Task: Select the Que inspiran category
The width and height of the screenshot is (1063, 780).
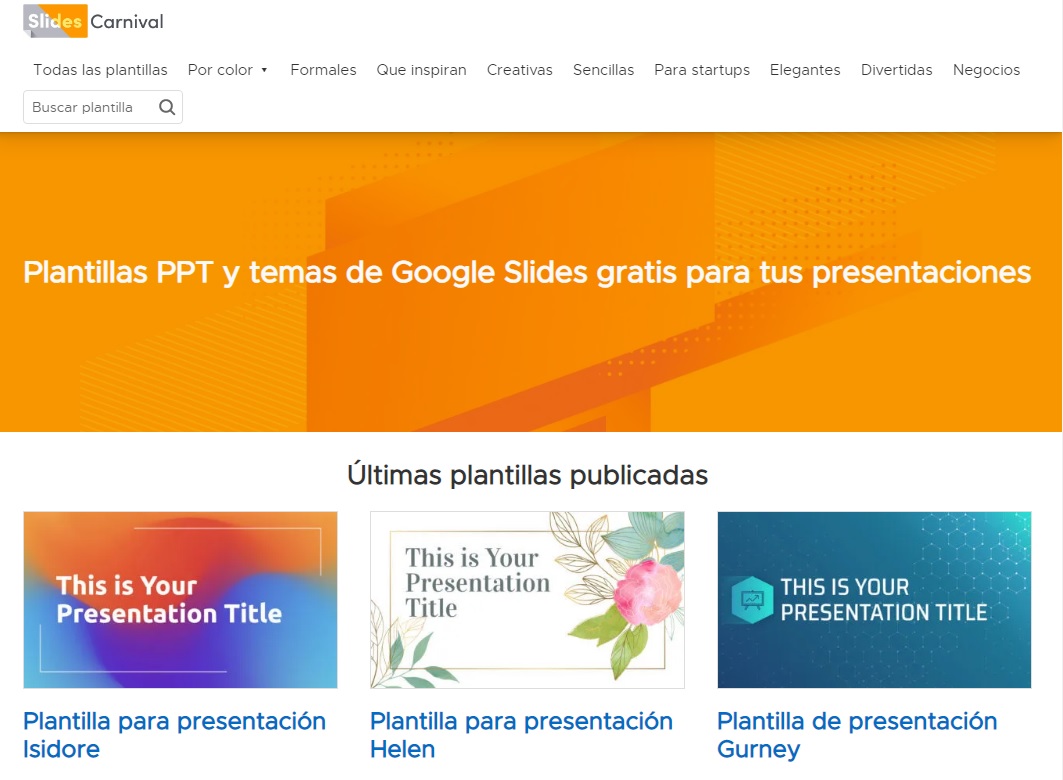Action: [422, 70]
